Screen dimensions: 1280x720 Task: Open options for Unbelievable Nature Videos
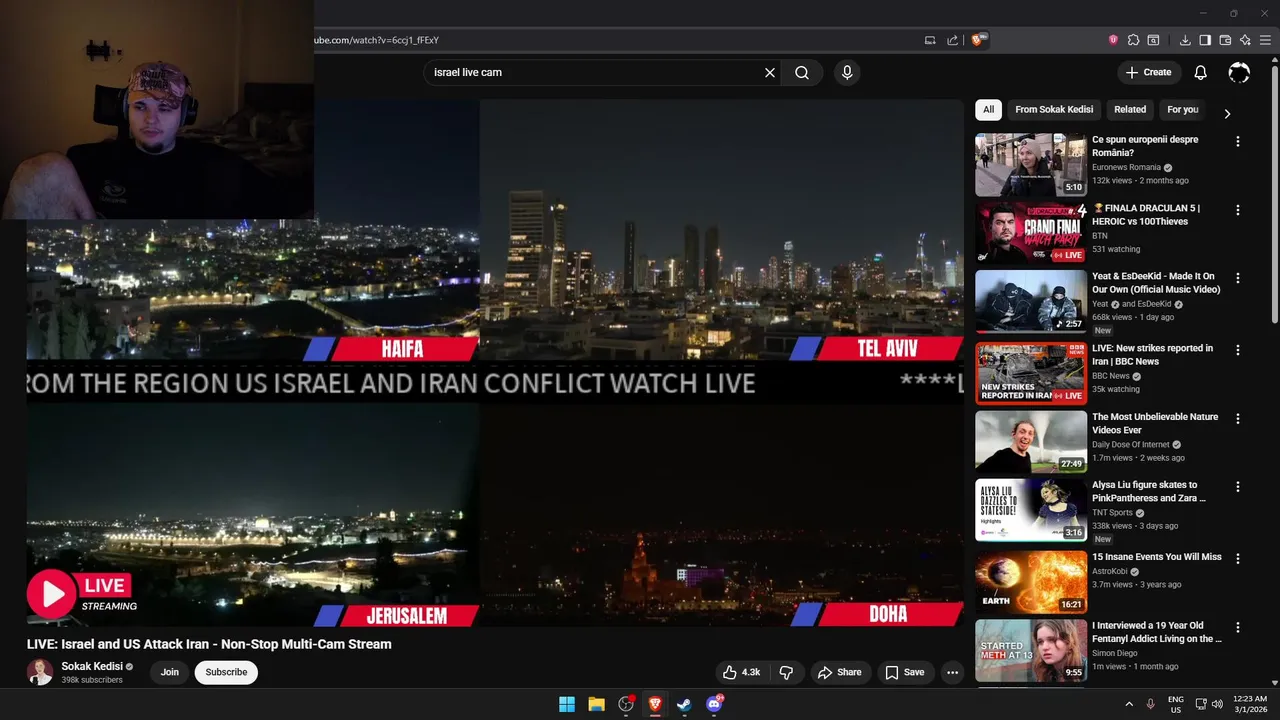coord(1238,419)
